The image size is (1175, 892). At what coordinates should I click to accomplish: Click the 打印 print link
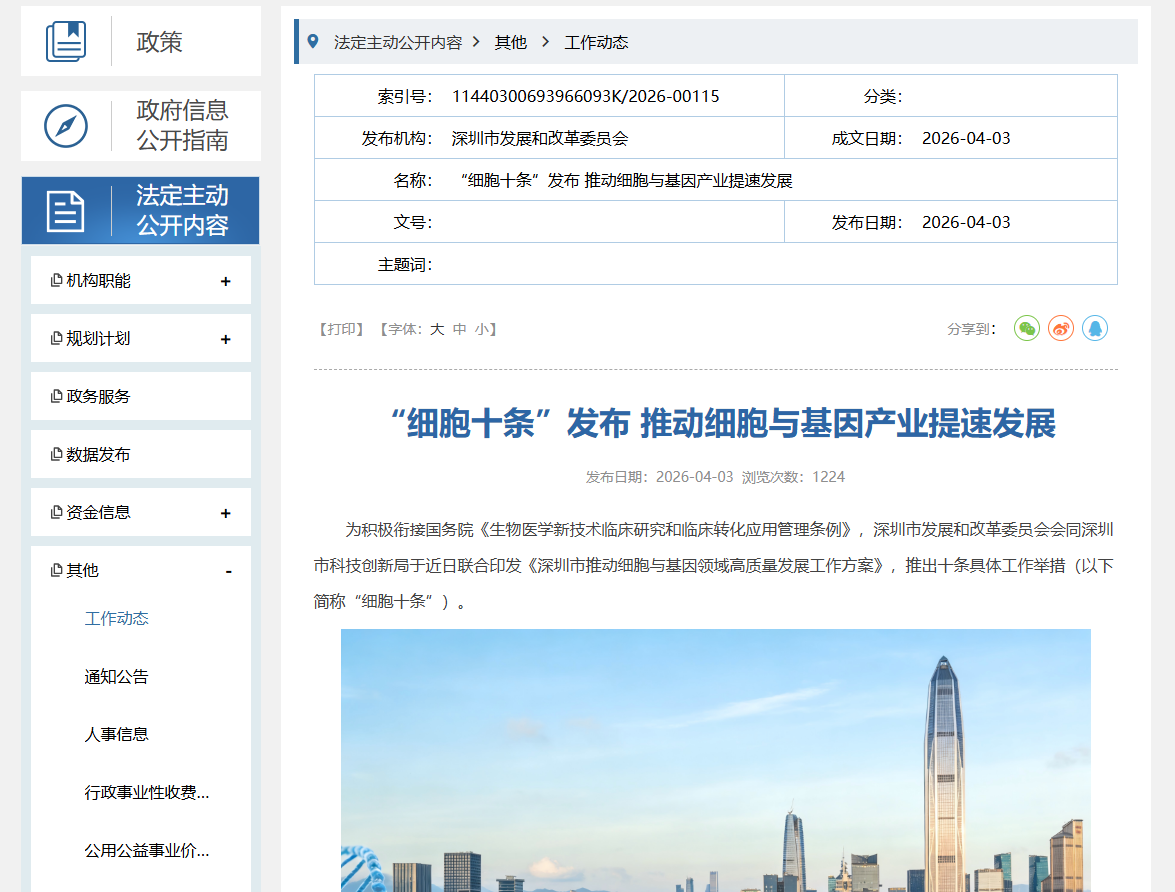pyautogui.click(x=341, y=329)
